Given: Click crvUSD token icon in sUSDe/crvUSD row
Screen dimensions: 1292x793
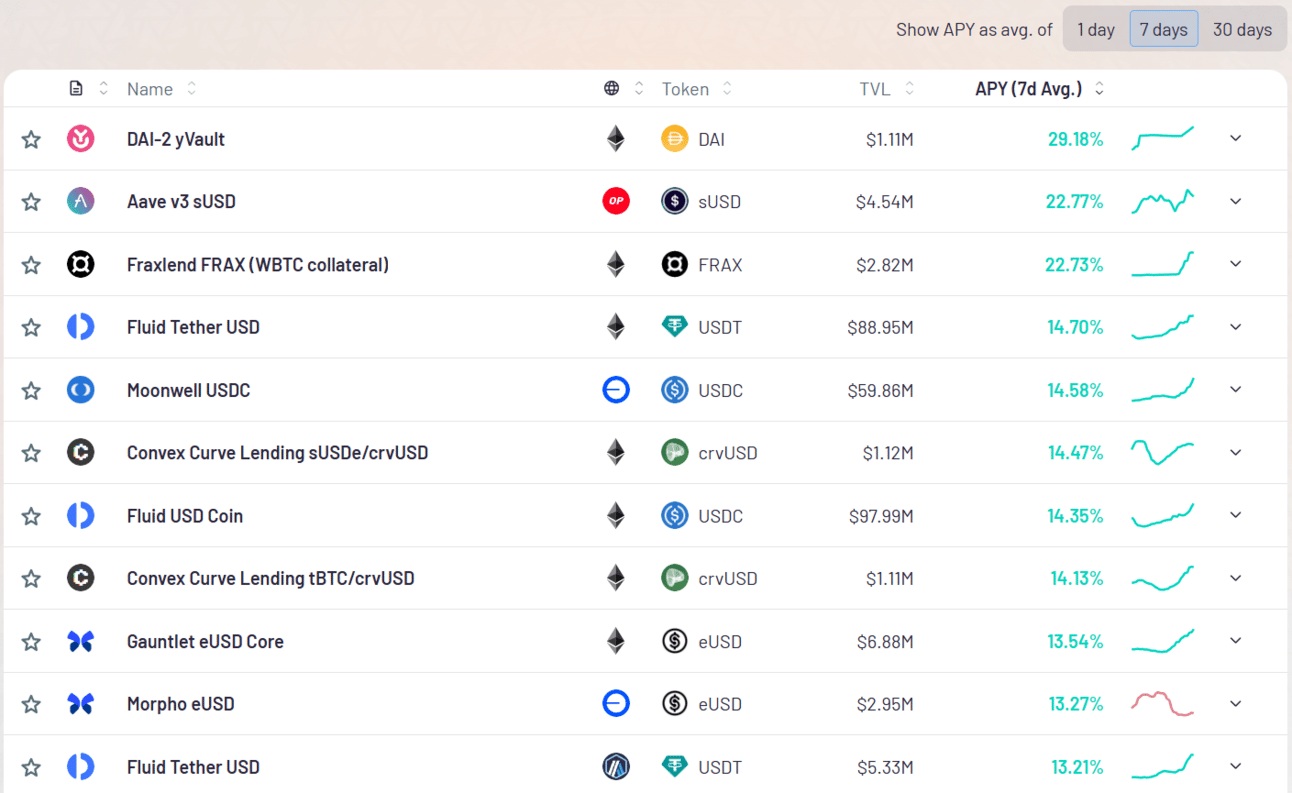Looking at the screenshot, I should pyautogui.click(x=675, y=453).
